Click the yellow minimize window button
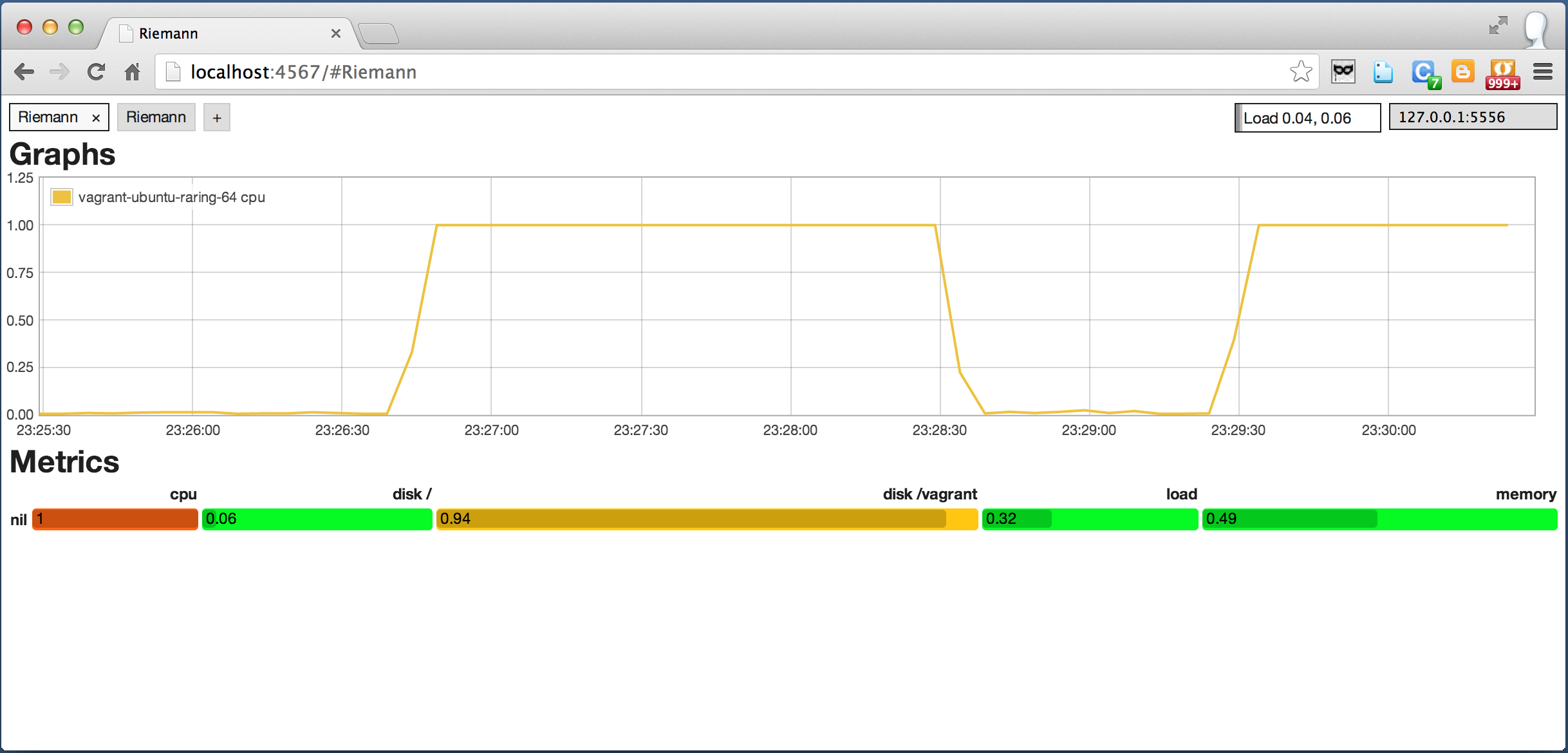The height and width of the screenshot is (753, 1568). click(x=50, y=27)
